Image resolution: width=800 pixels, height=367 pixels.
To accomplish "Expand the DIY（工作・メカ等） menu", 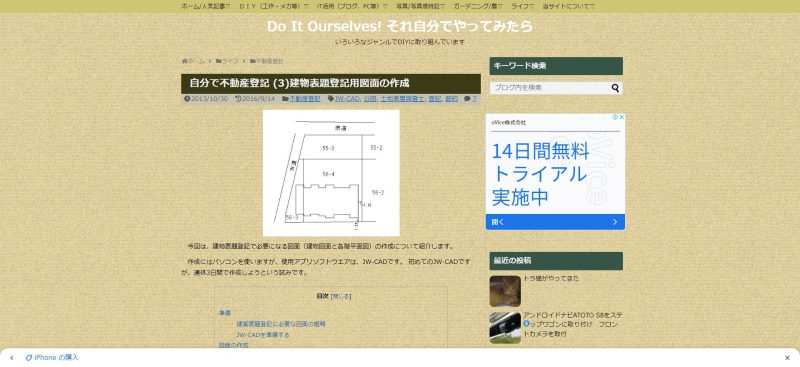I will pyautogui.click(x=273, y=6).
